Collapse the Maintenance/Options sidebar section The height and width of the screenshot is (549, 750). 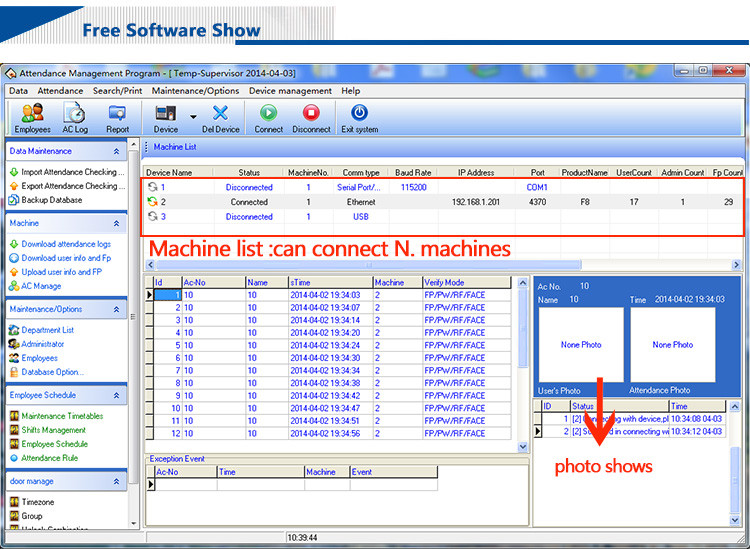[117, 309]
